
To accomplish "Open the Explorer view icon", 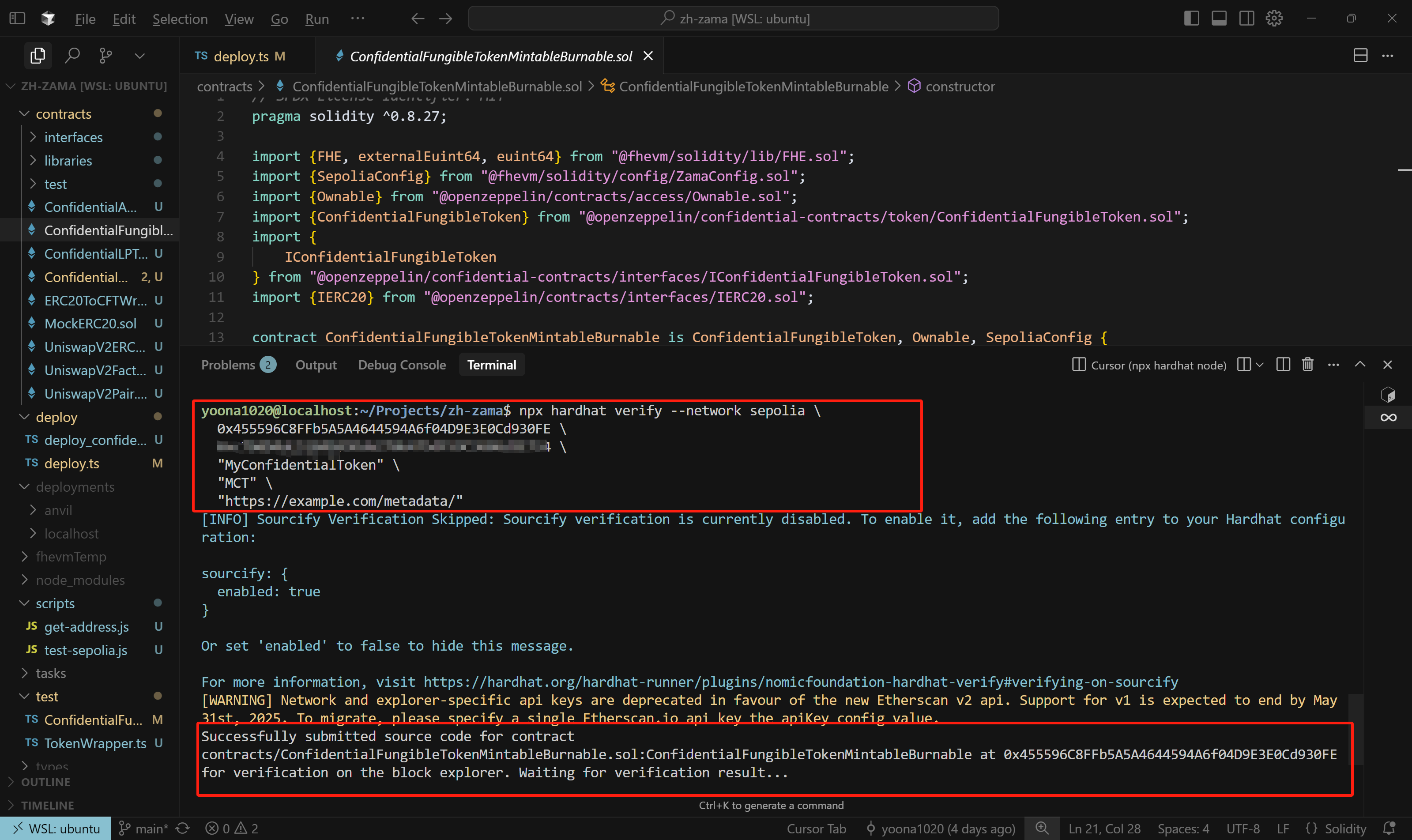I will pyautogui.click(x=38, y=56).
